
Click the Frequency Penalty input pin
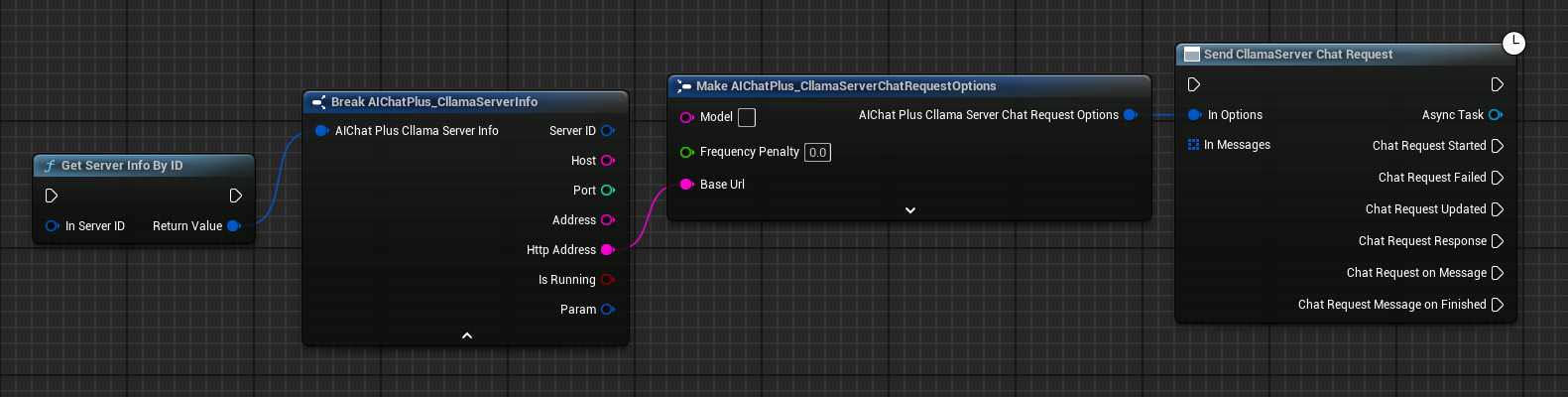coord(687,152)
